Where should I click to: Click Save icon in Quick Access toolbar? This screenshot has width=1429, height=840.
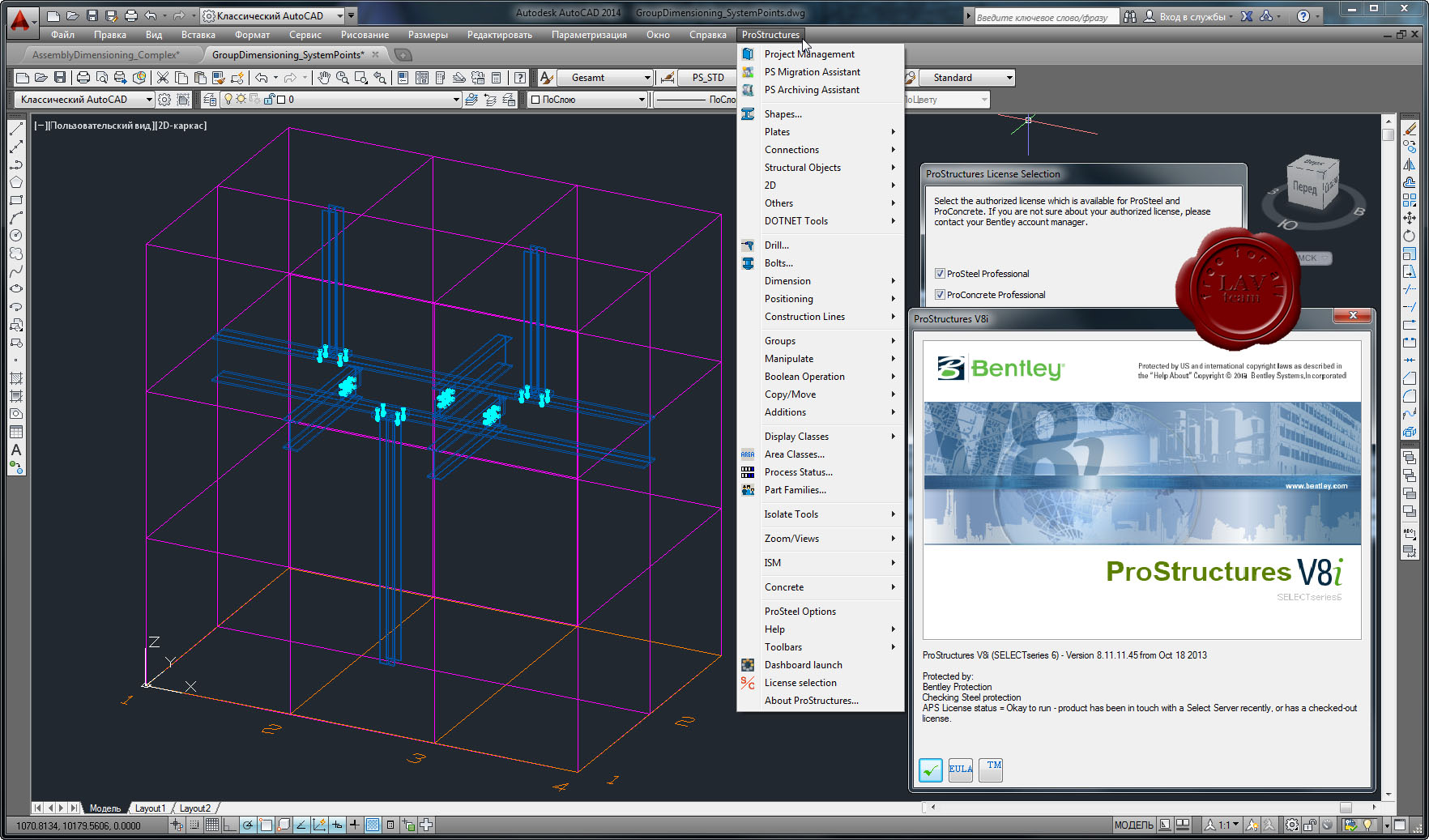(x=92, y=15)
